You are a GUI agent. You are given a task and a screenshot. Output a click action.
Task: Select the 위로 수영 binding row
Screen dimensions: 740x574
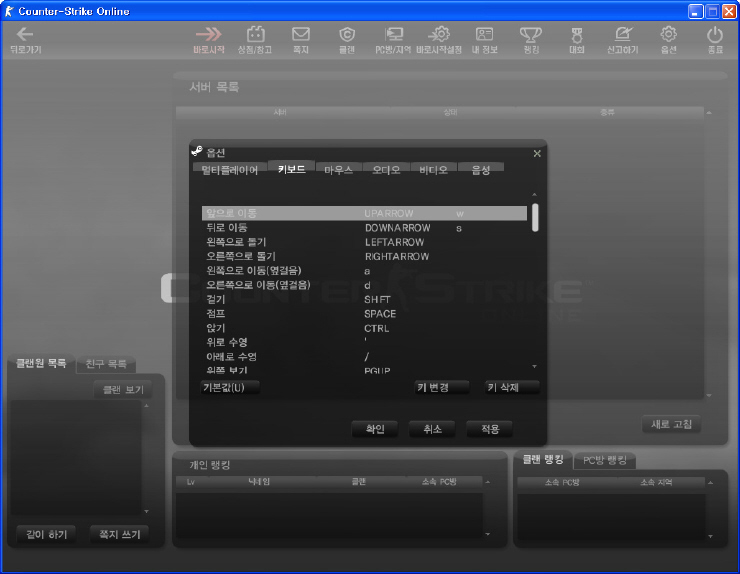click(x=364, y=342)
